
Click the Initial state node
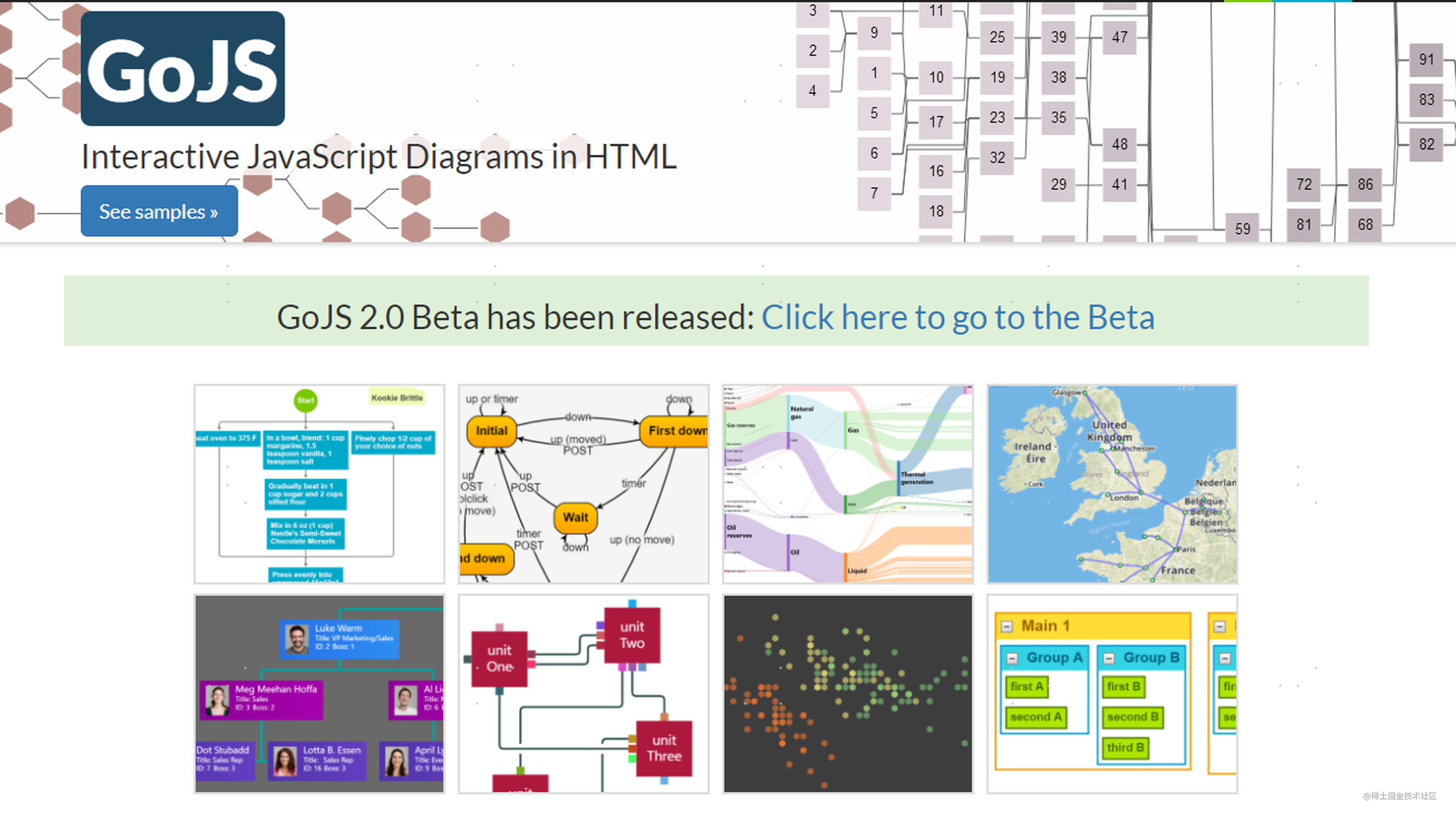click(491, 431)
